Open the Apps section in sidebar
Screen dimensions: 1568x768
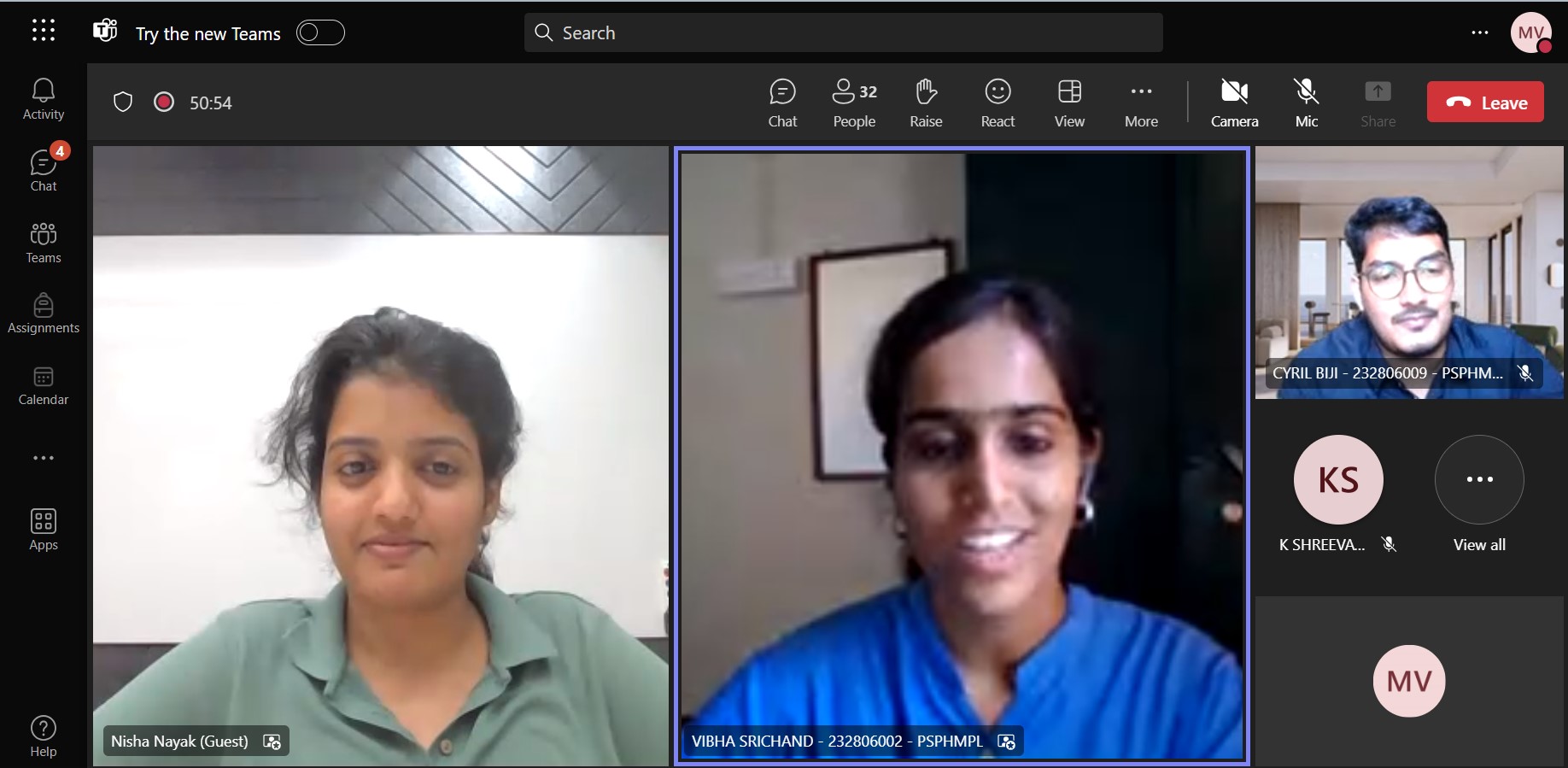coord(44,530)
